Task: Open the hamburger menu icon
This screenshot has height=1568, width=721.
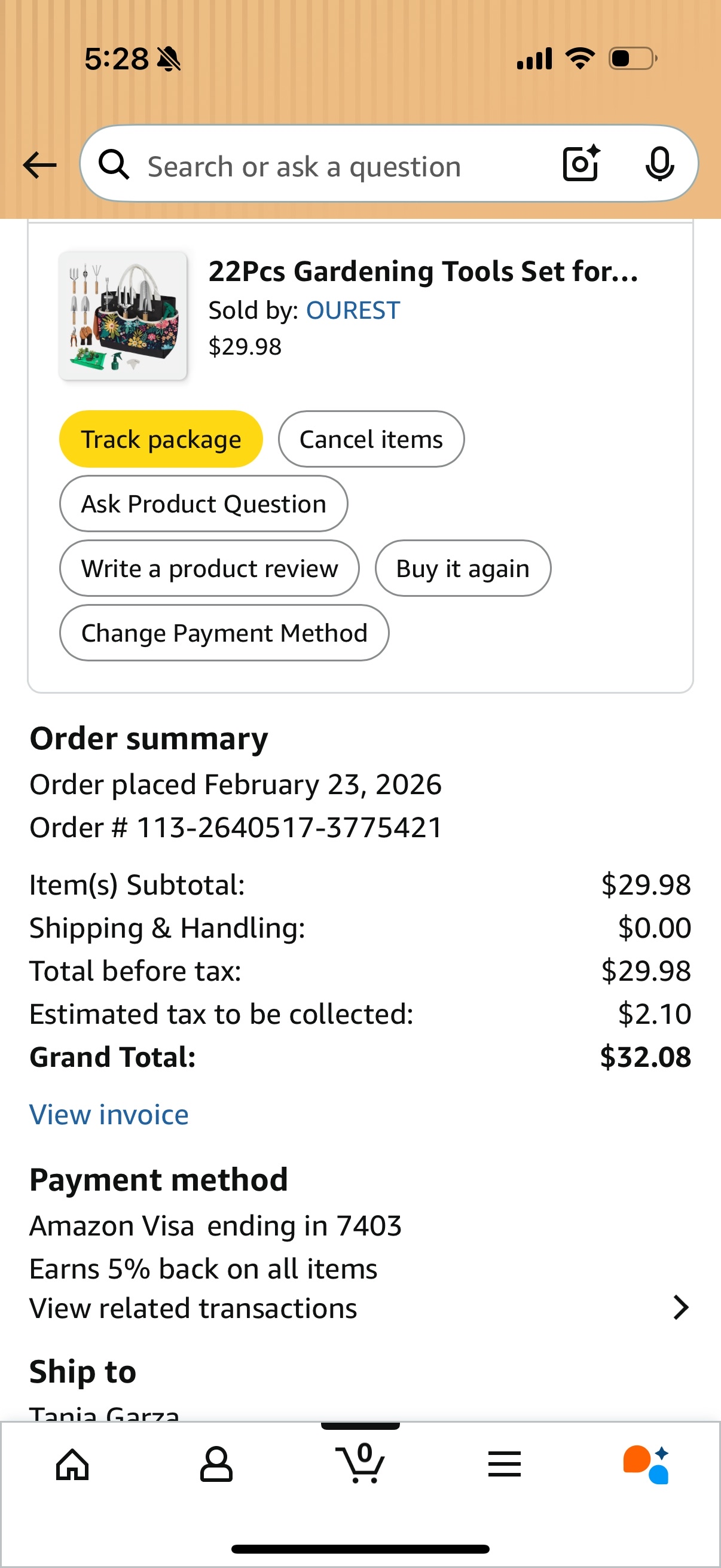Action: click(505, 1464)
